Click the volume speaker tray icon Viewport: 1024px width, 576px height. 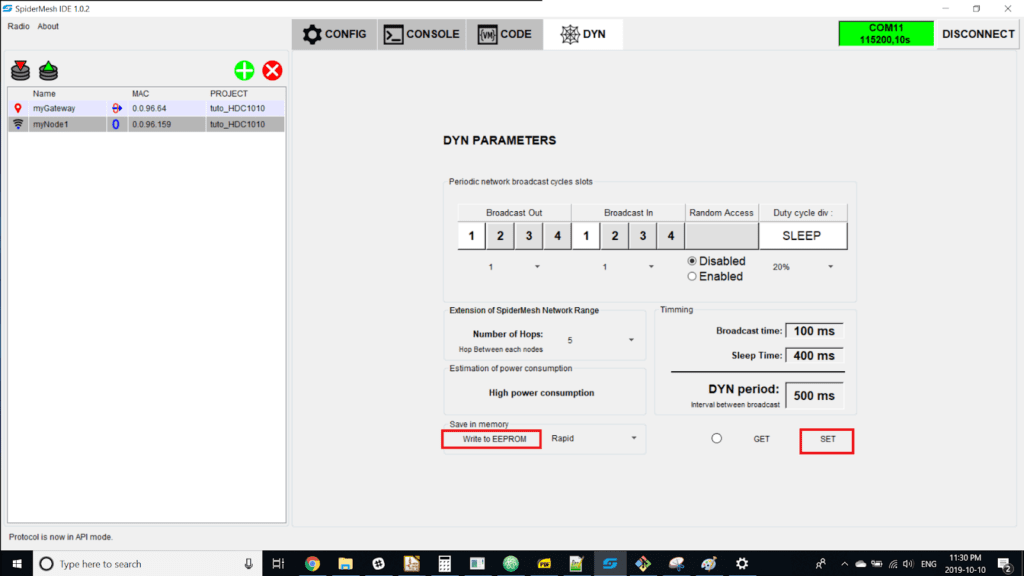point(908,564)
